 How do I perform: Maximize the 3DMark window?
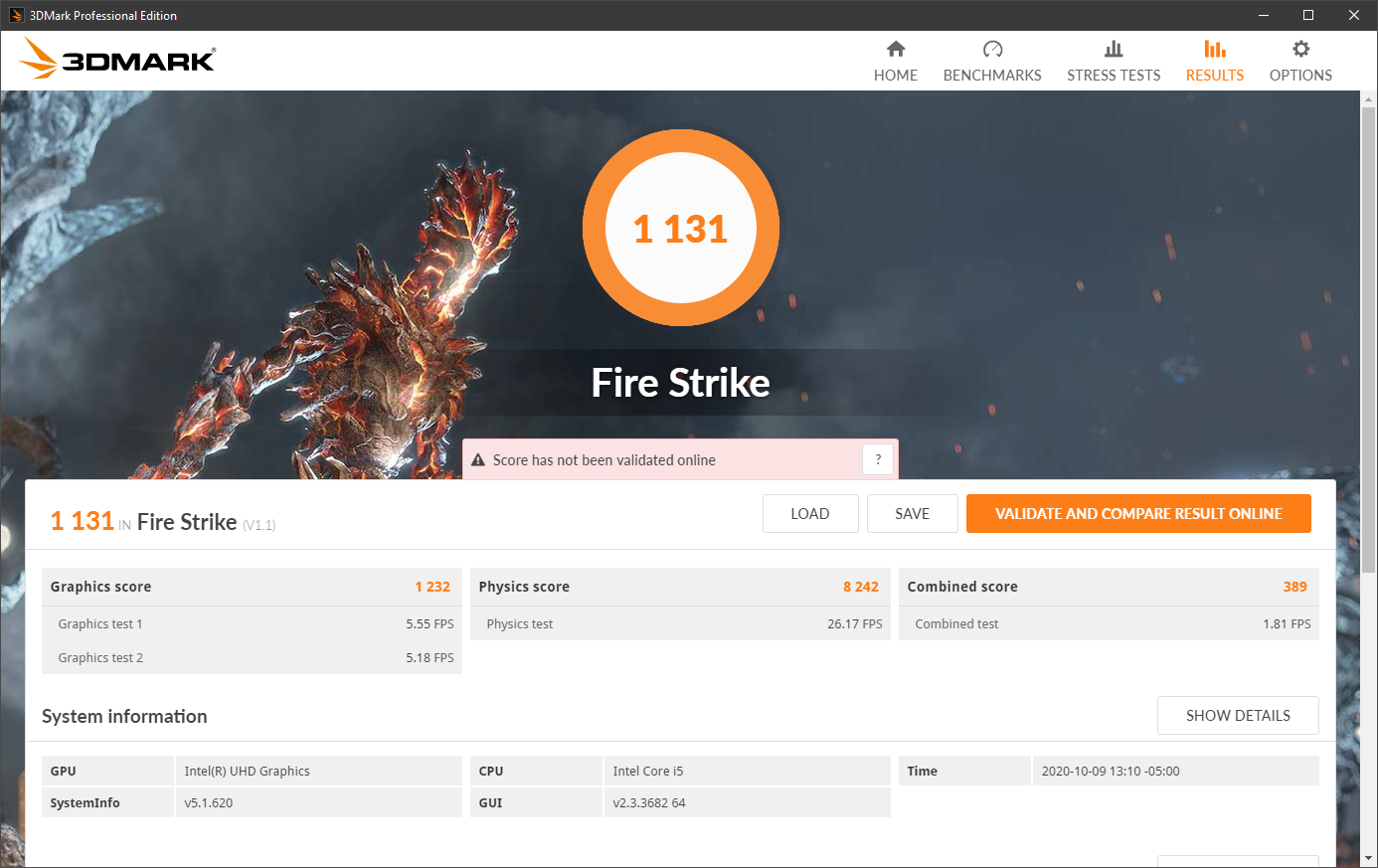point(1308,15)
